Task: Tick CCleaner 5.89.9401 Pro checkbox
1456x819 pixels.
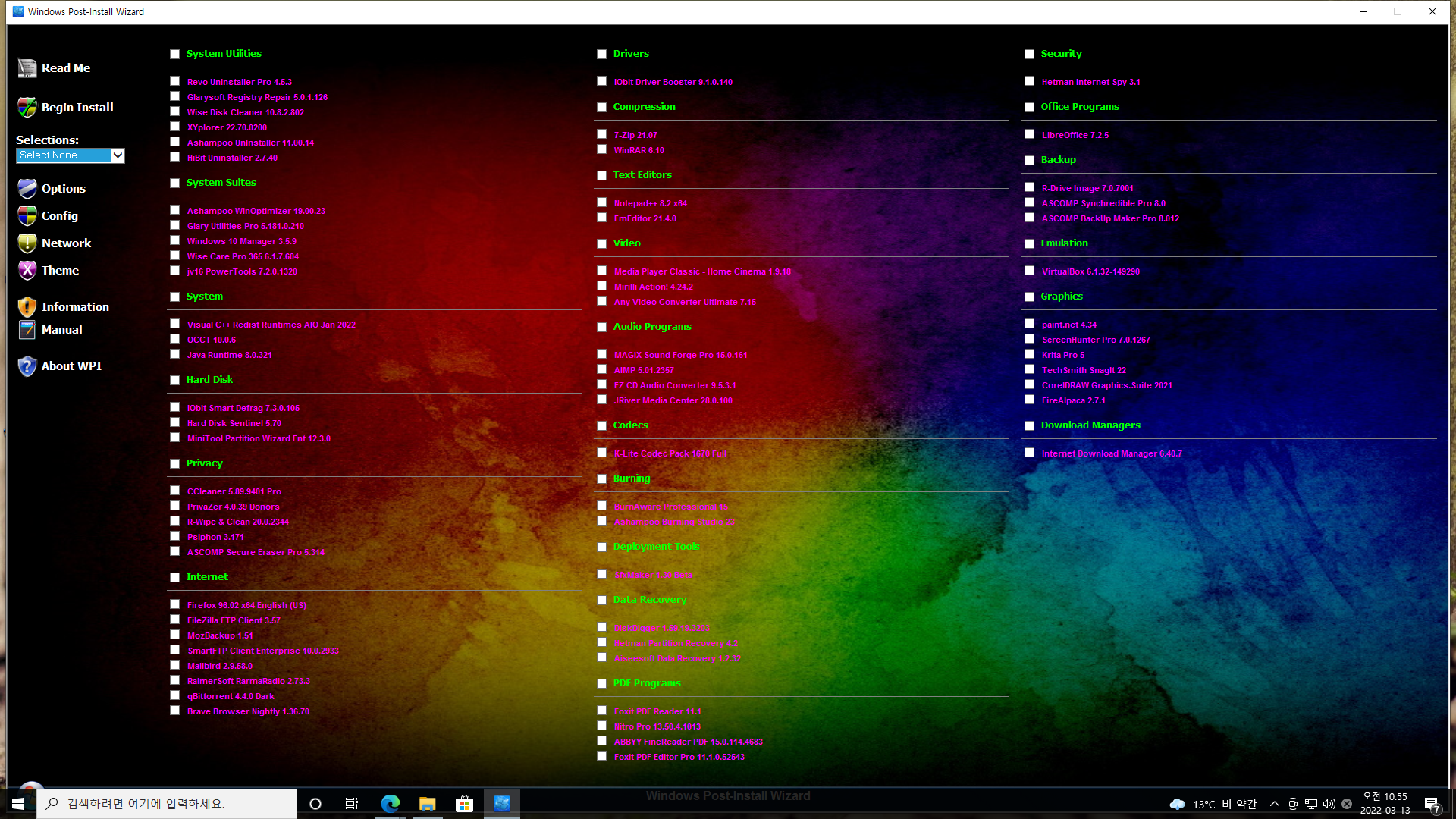Action: 175,491
